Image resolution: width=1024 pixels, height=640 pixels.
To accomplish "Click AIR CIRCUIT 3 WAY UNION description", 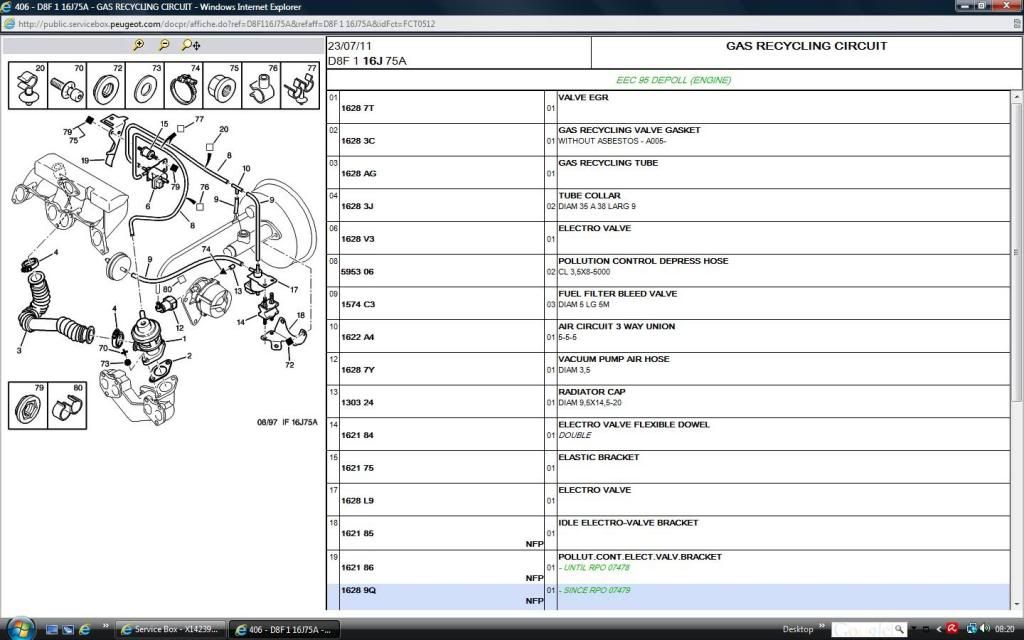I will (616, 327).
